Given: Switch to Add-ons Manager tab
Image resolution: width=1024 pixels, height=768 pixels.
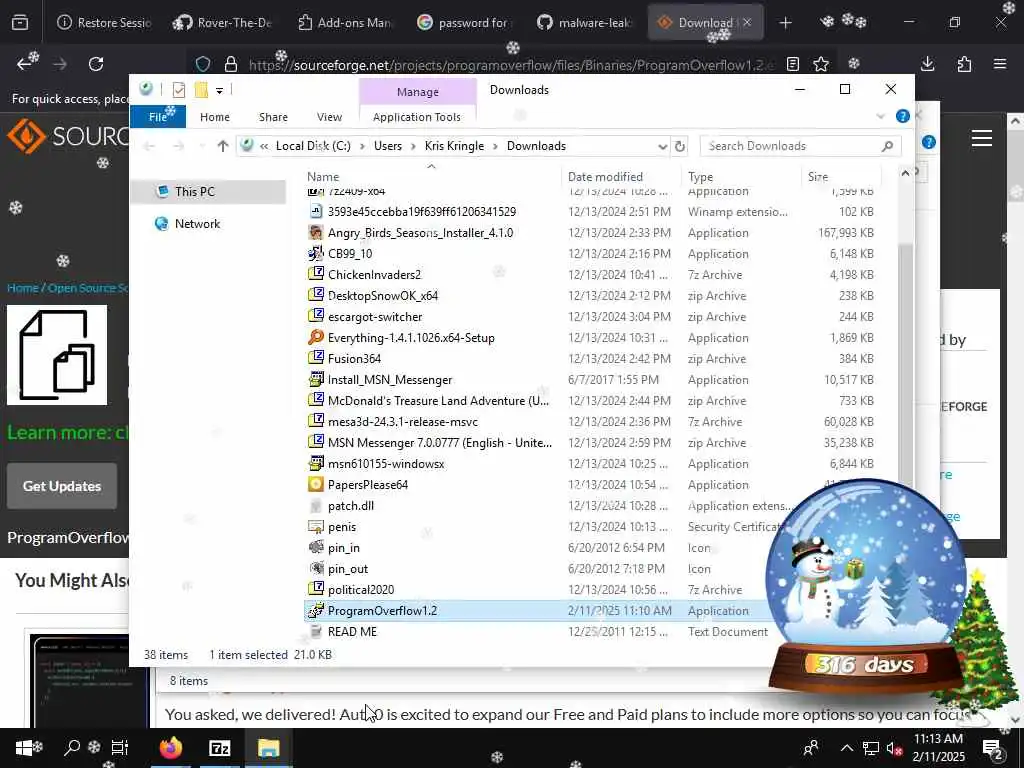Looking at the screenshot, I should 344,23.
